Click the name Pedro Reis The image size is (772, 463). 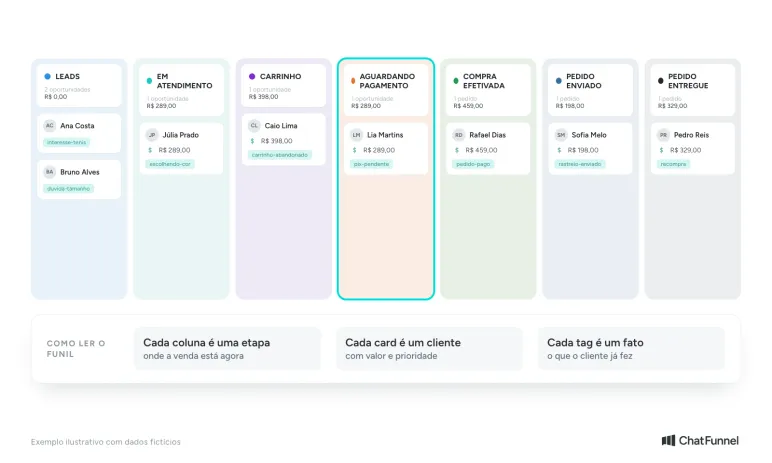point(691,135)
